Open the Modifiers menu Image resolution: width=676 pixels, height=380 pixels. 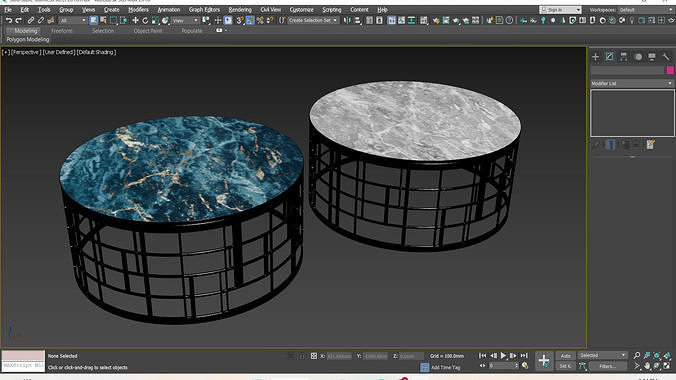click(x=138, y=9)
